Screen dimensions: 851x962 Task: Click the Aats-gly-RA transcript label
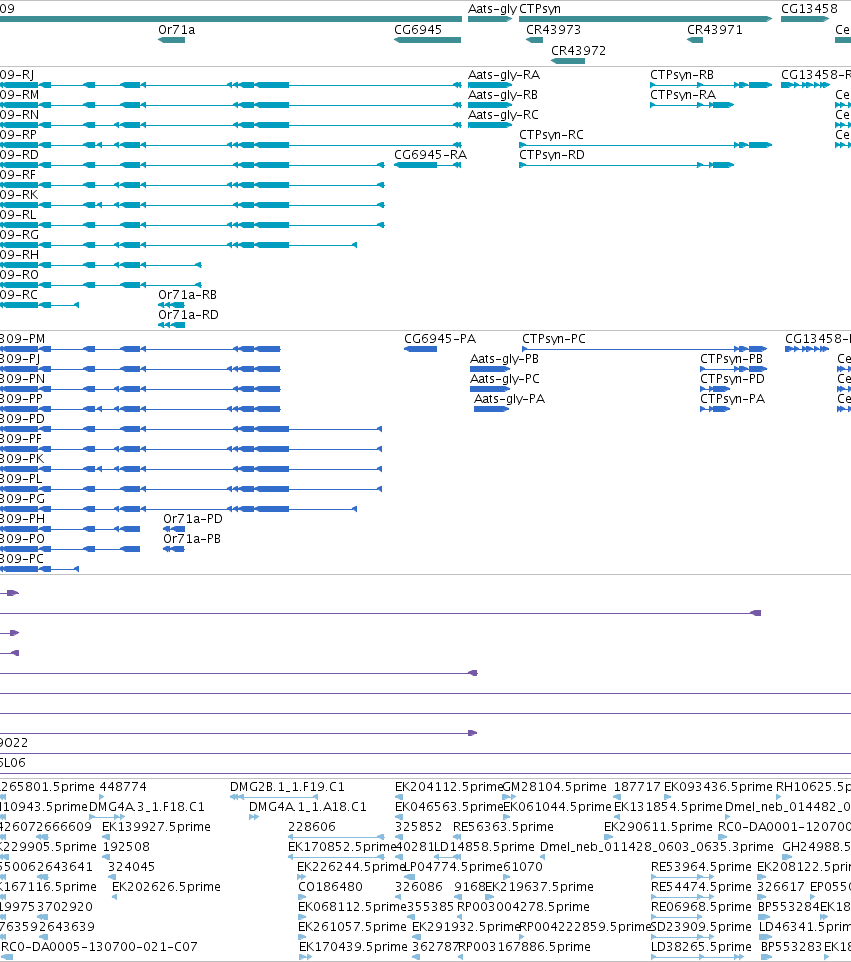504,75
